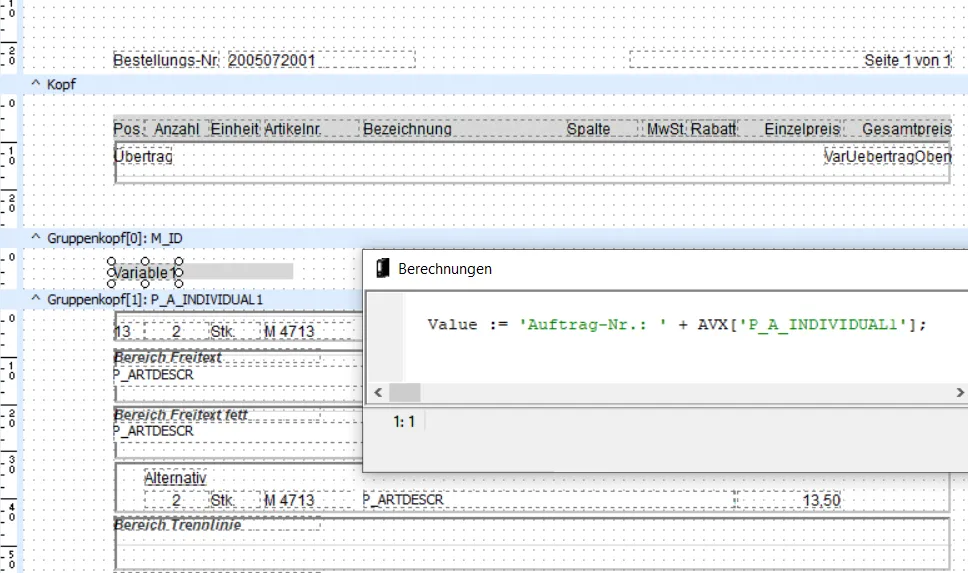
Task: Collapse the Gruppenkopf[1]: P_A_INDIVIDUAL1 band
Action: coord(36,299)
